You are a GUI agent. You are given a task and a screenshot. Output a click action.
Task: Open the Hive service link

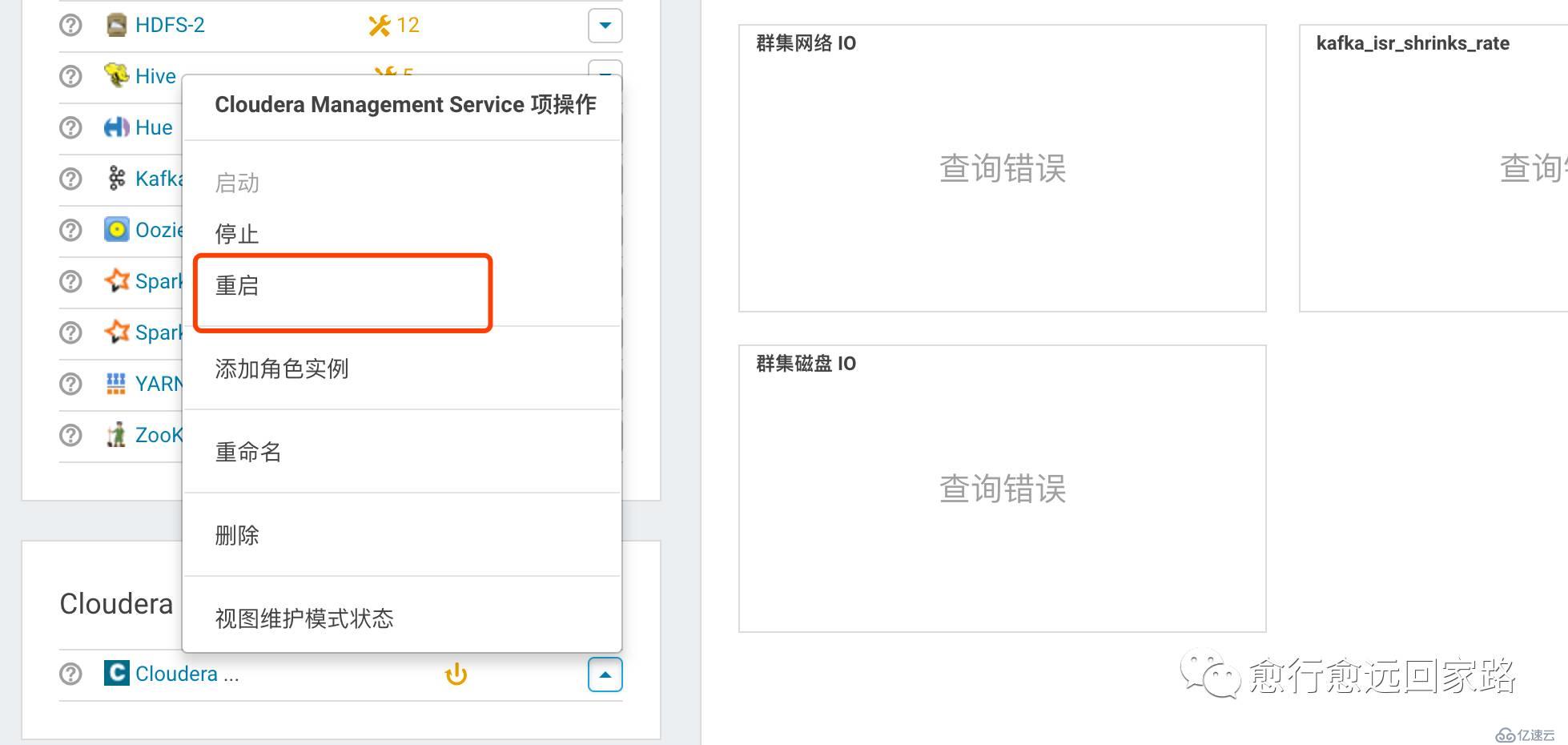tap(155, 76)
